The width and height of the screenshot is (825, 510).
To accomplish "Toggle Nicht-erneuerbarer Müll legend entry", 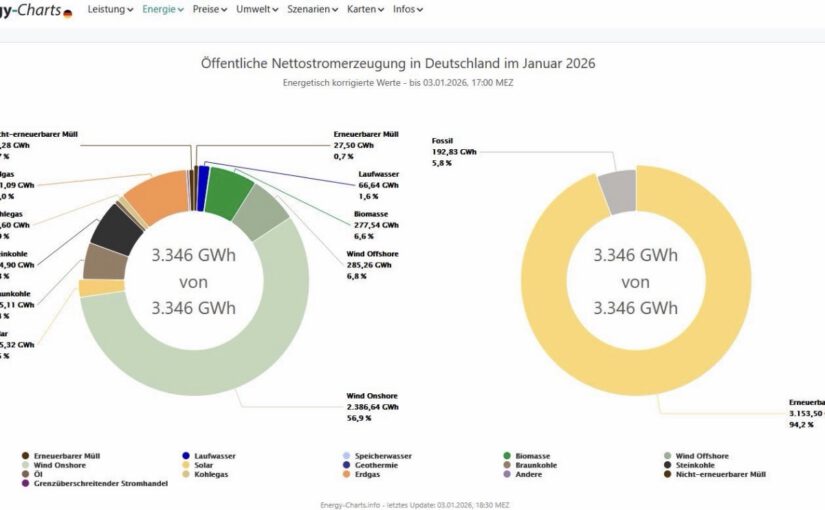I will coord(668,474).
